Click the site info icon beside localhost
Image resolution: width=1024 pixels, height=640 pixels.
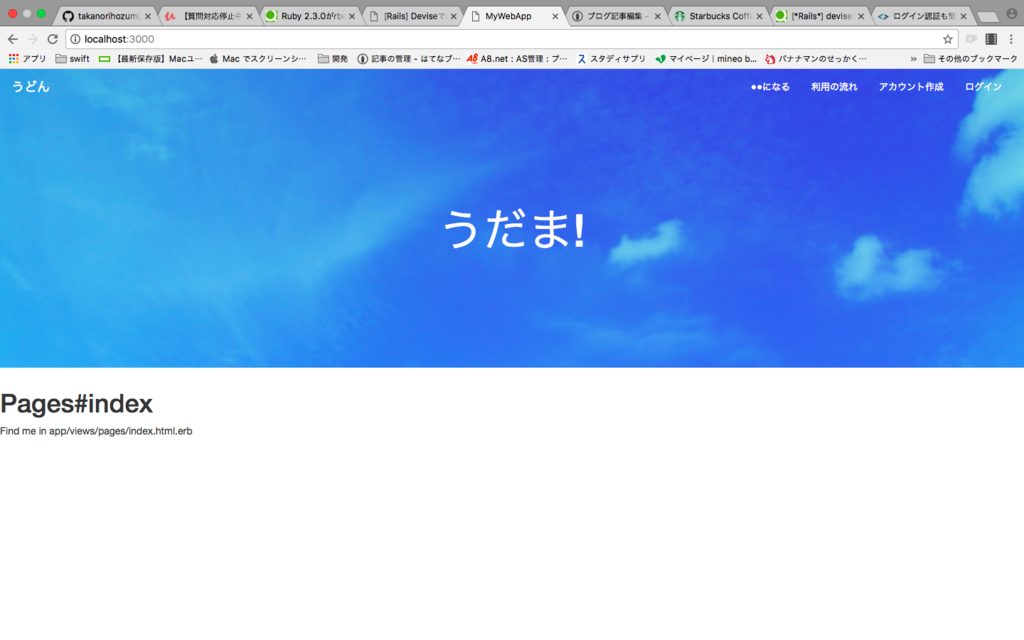pos(75,39)
